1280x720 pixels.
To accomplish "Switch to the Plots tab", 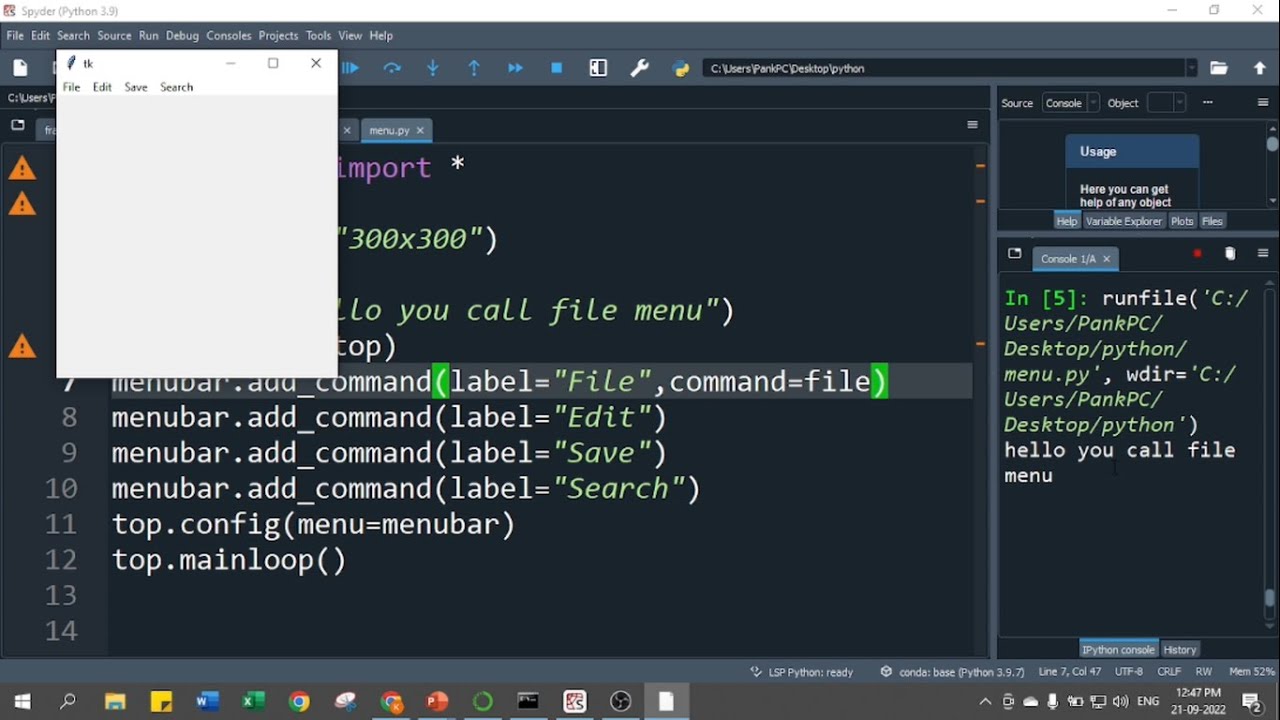I will click(x=1182, y=221).
